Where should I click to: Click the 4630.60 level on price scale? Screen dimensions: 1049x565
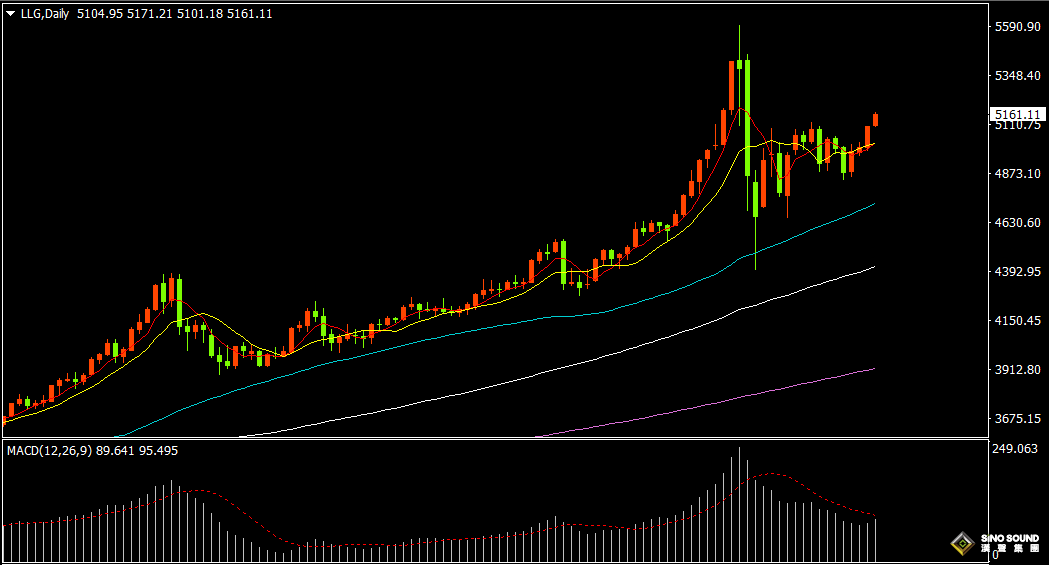[1017, 223]
